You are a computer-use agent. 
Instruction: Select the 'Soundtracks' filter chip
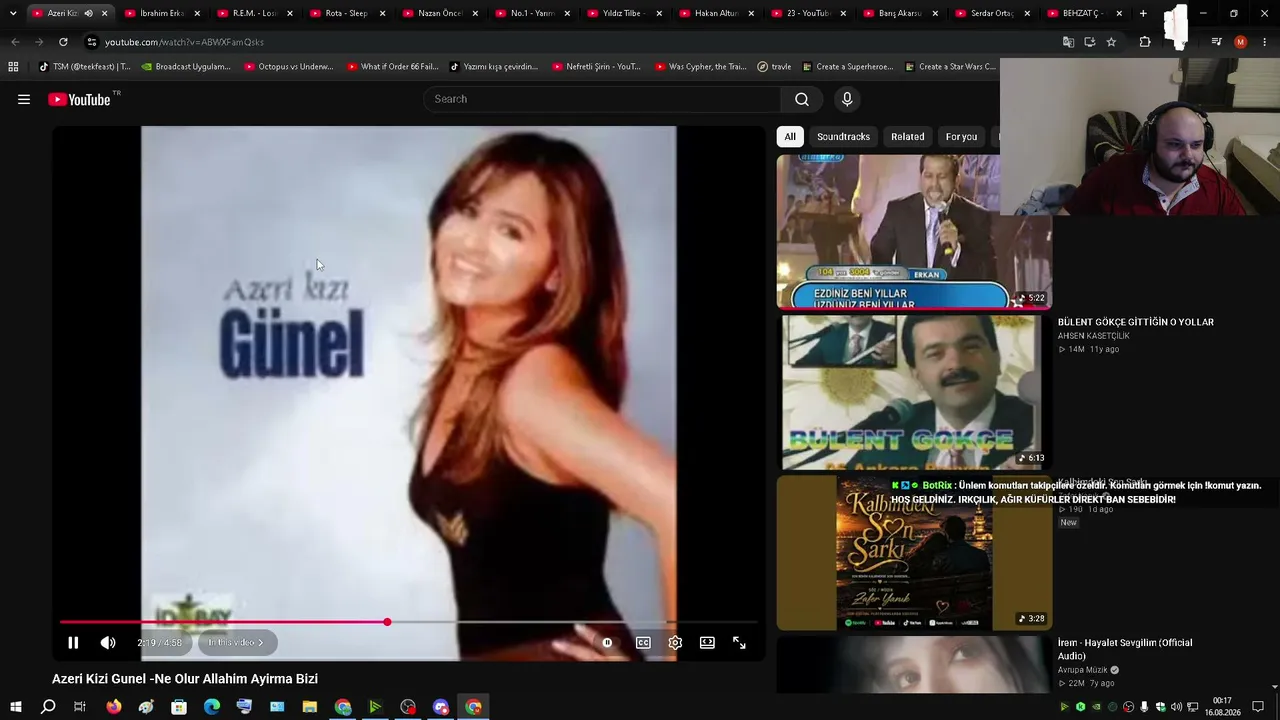(x=843, y=136)
